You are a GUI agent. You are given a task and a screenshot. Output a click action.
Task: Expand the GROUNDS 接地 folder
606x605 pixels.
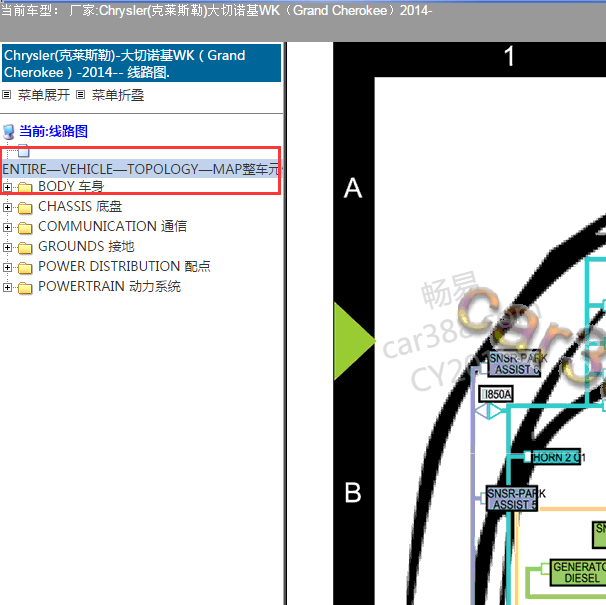tap(7, 247)
